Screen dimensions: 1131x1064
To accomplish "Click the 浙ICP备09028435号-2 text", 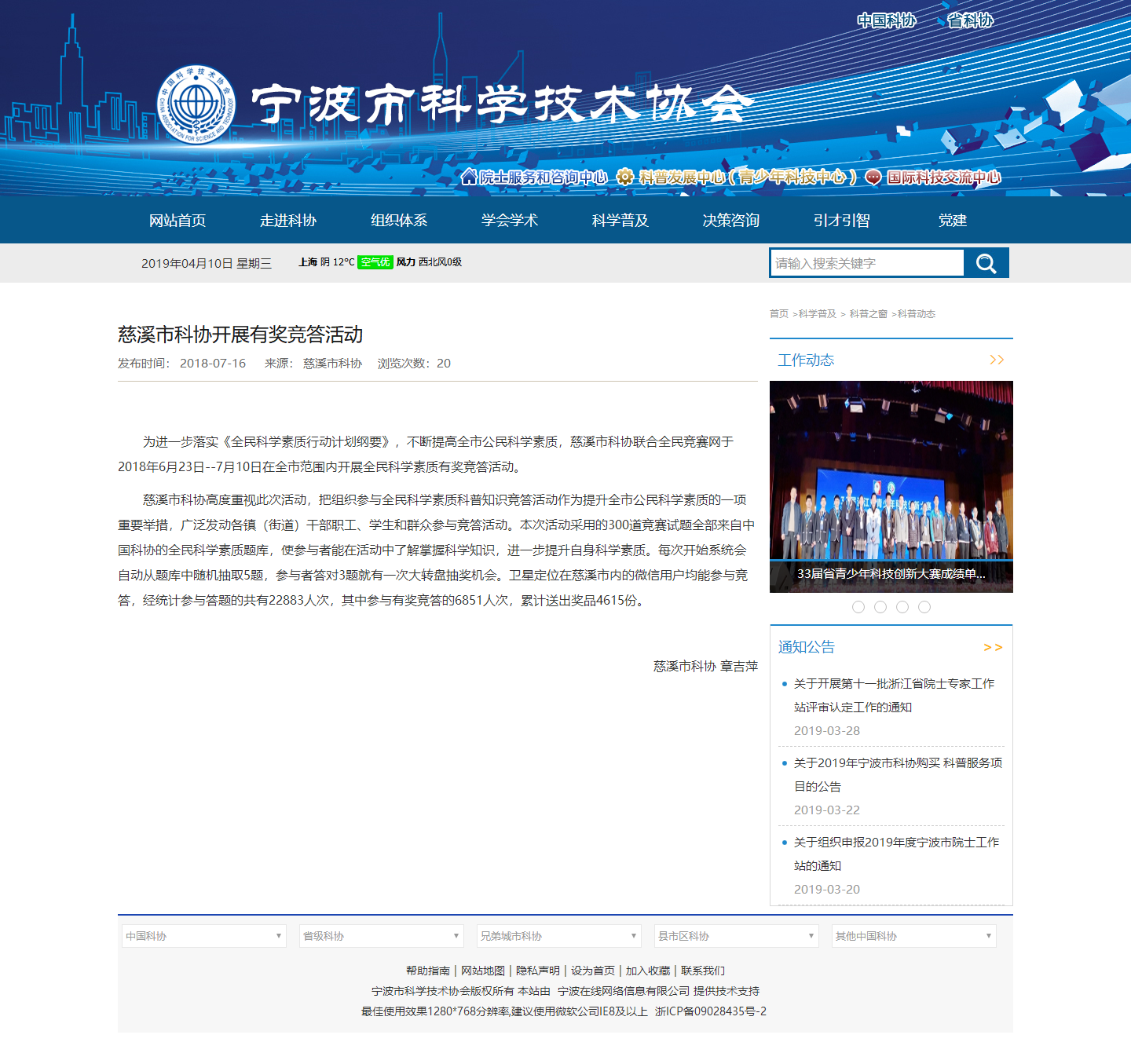I will point(711,1011).
